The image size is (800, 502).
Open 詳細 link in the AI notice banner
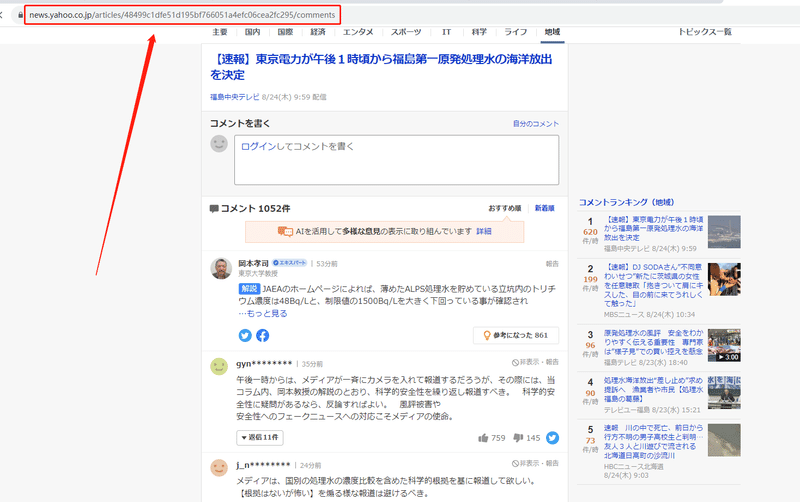coord(484,231)
